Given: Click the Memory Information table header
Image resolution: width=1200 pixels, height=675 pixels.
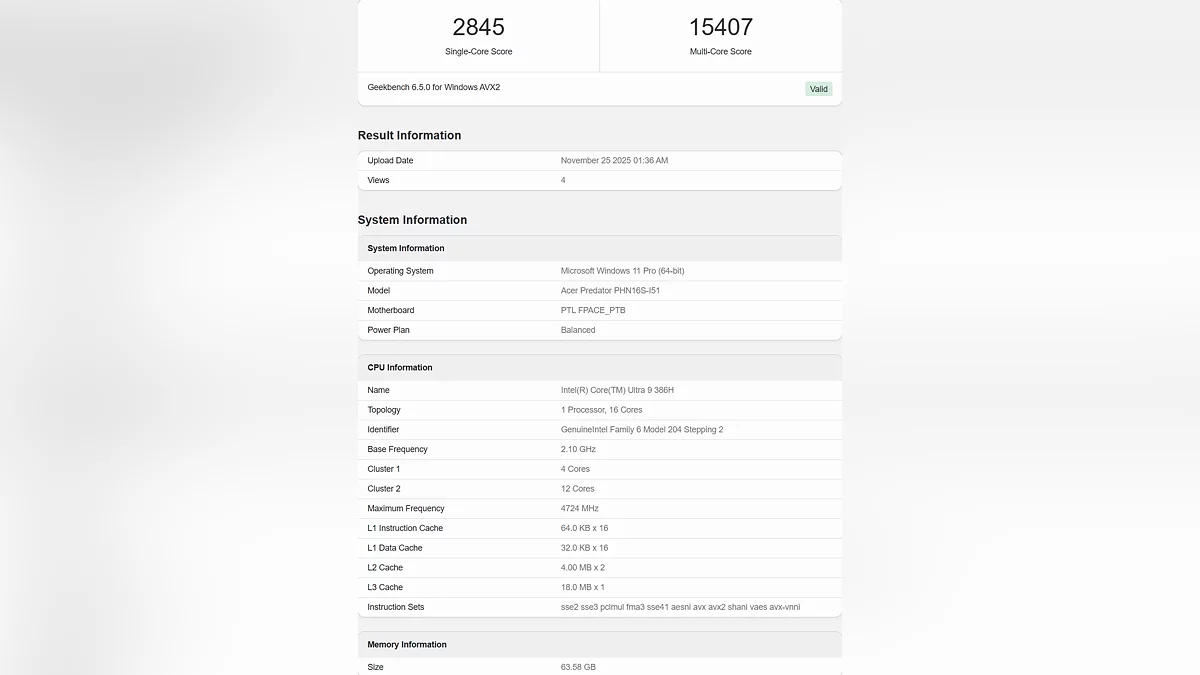Looking at the screenshot, I should 600,644.
